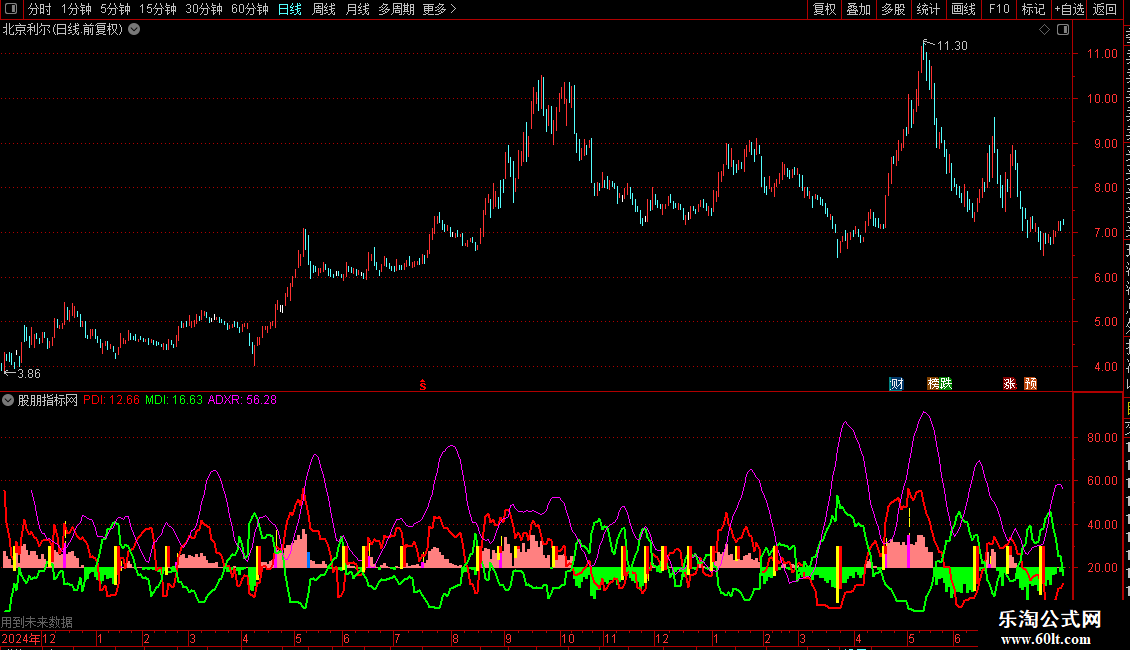Click the 北京利尔(日线.前复权) title text
This screenshot has width=1130, height=650.
coord(63,30)
